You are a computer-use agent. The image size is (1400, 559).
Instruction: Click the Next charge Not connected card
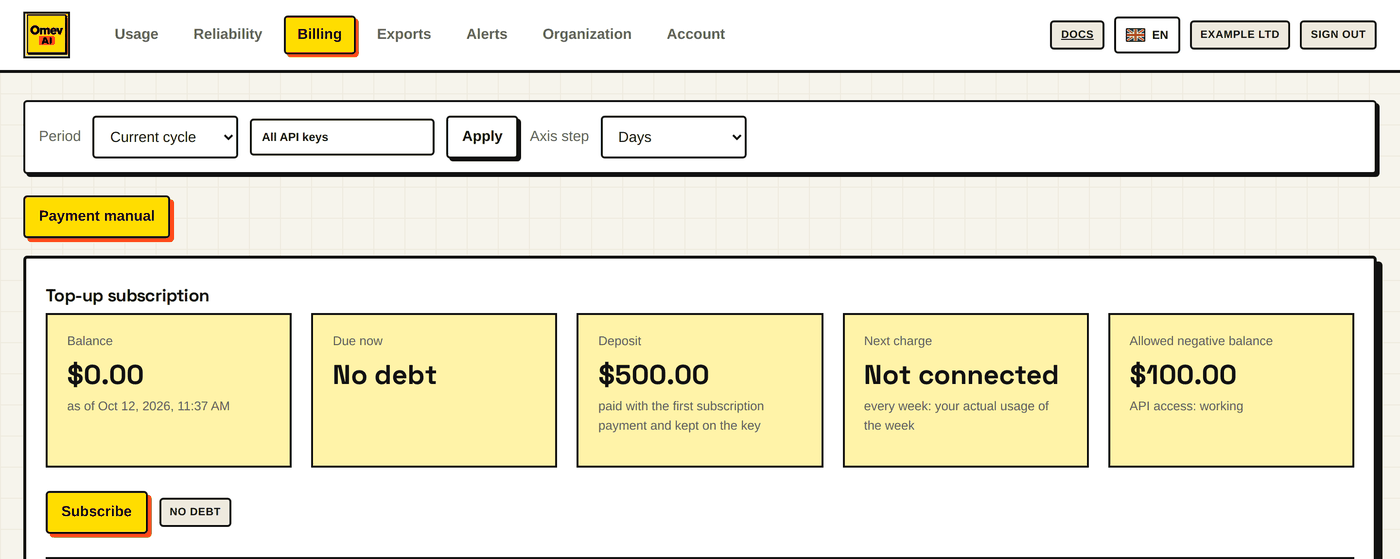[x=966, y=390]
